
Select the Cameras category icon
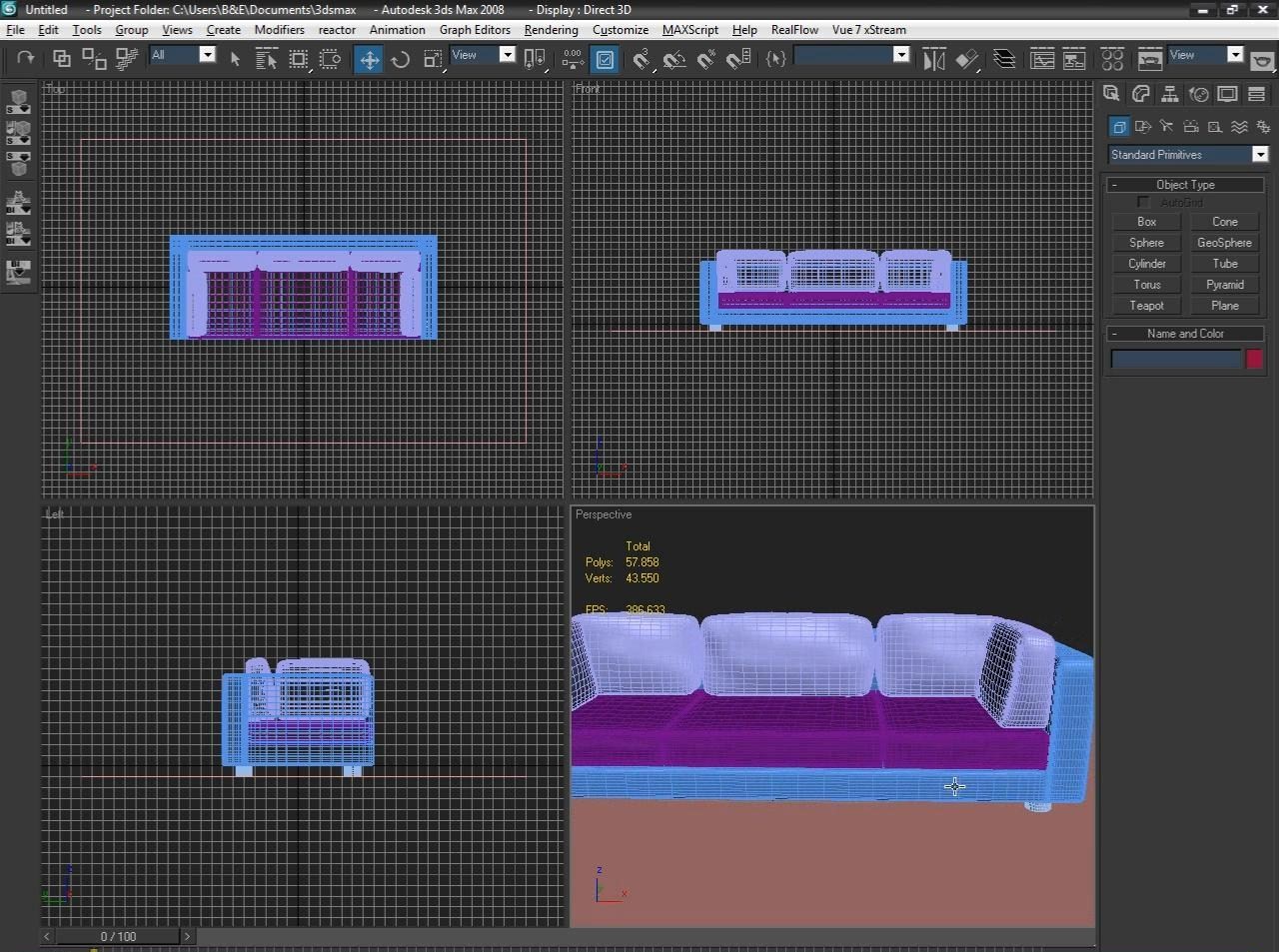1190,127
